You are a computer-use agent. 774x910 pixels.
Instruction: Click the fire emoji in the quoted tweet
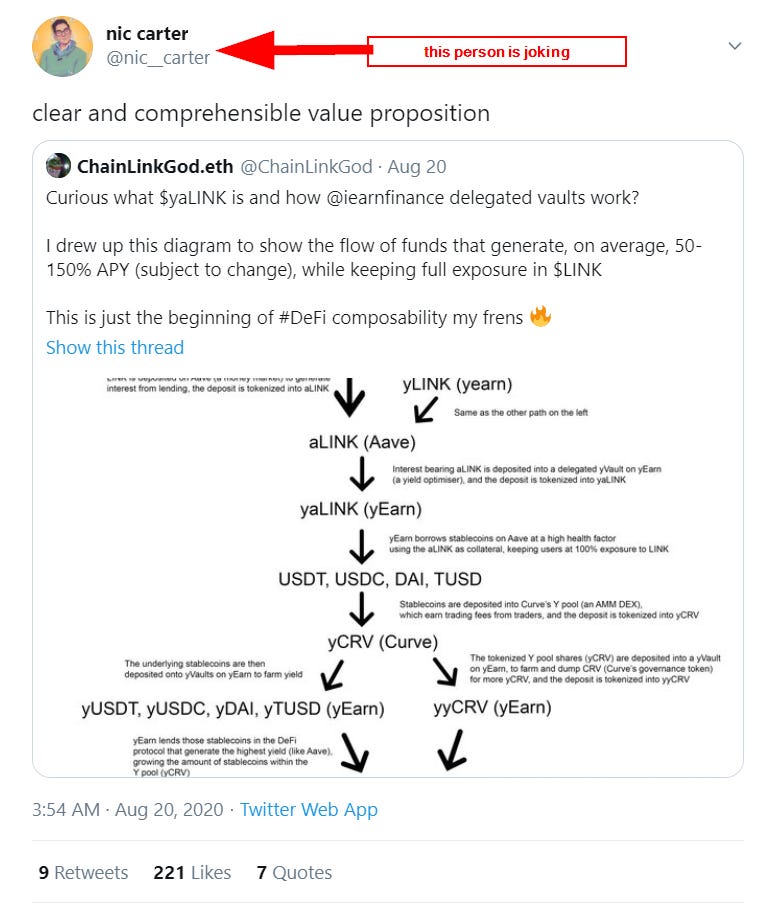click(540, 316)
